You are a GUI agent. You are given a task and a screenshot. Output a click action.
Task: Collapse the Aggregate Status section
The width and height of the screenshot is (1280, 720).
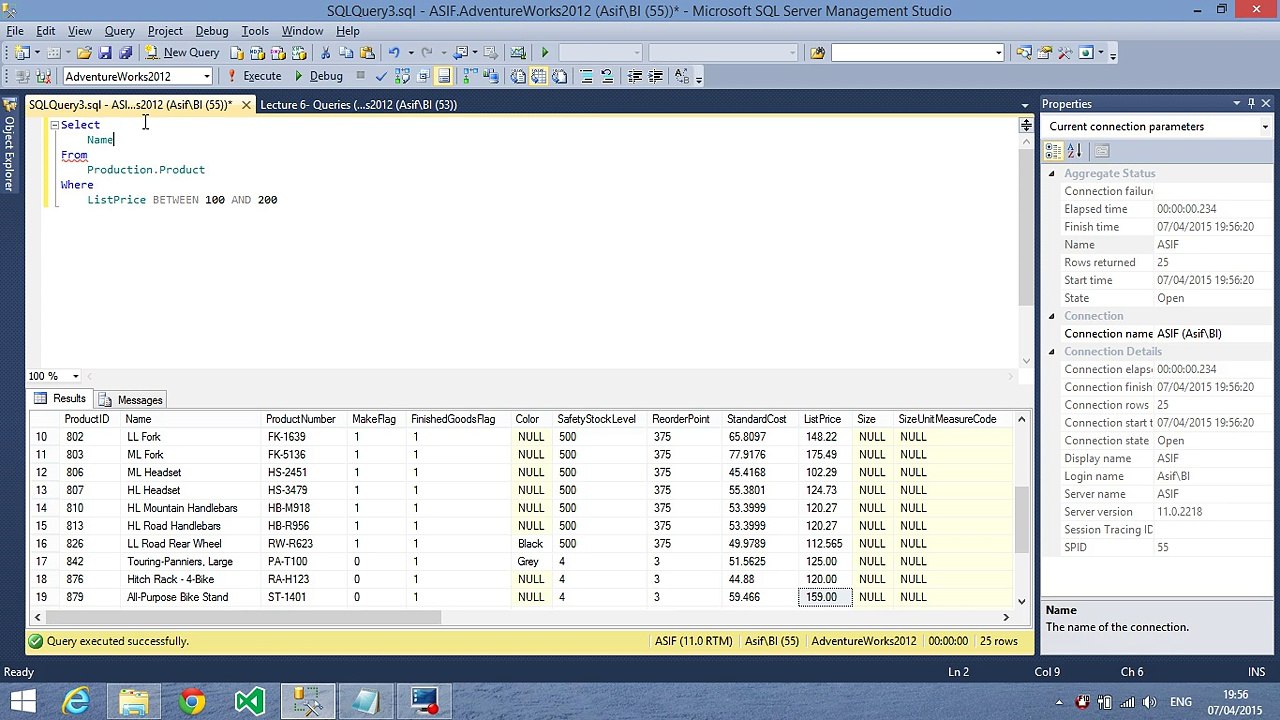[1051, 174]
